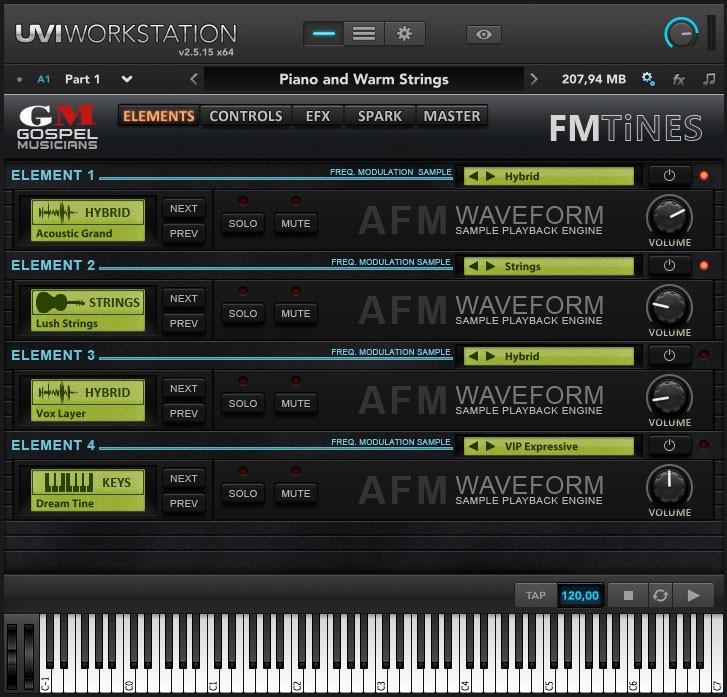The height and width of the screenshot is (697, 727).
Task: Switch to the MASTER tab
Action: 452,116
